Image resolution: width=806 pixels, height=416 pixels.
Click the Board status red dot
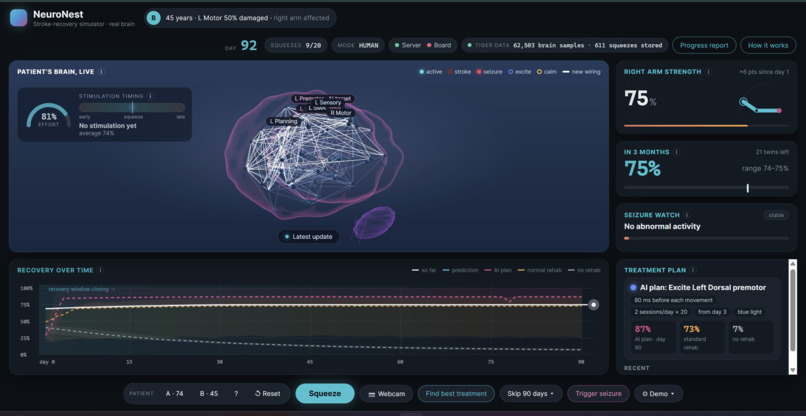[429, 45]
